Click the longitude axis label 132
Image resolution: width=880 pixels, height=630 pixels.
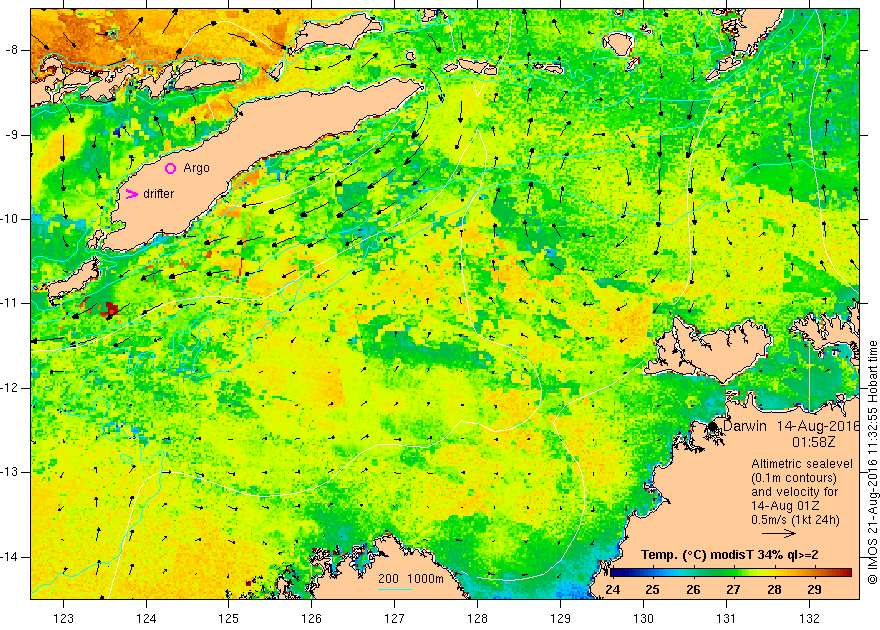809,618
